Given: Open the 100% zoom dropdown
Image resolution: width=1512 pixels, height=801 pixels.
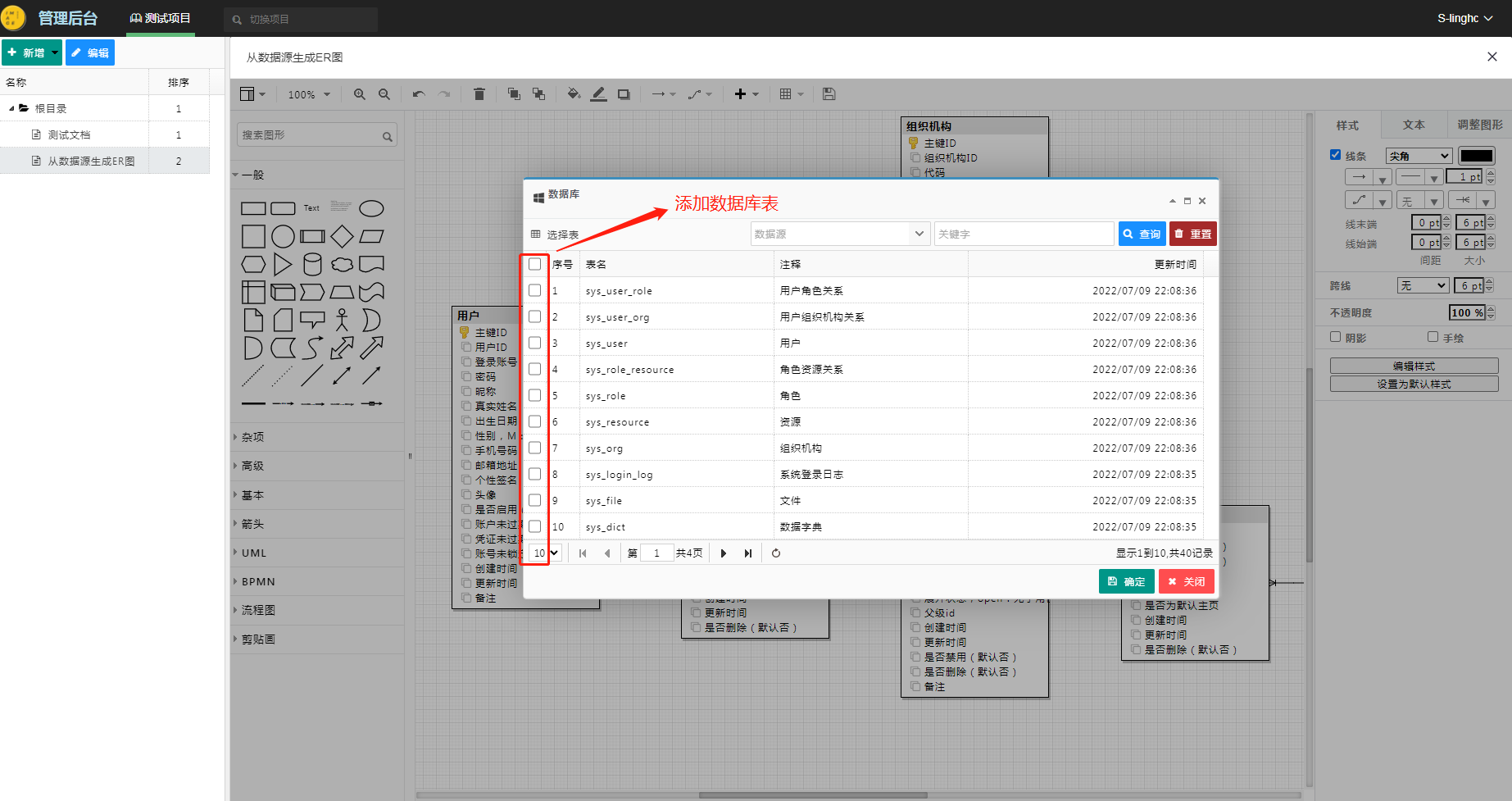Looking at the screenshot, I should pyautogui.click(x=309, y=94).
